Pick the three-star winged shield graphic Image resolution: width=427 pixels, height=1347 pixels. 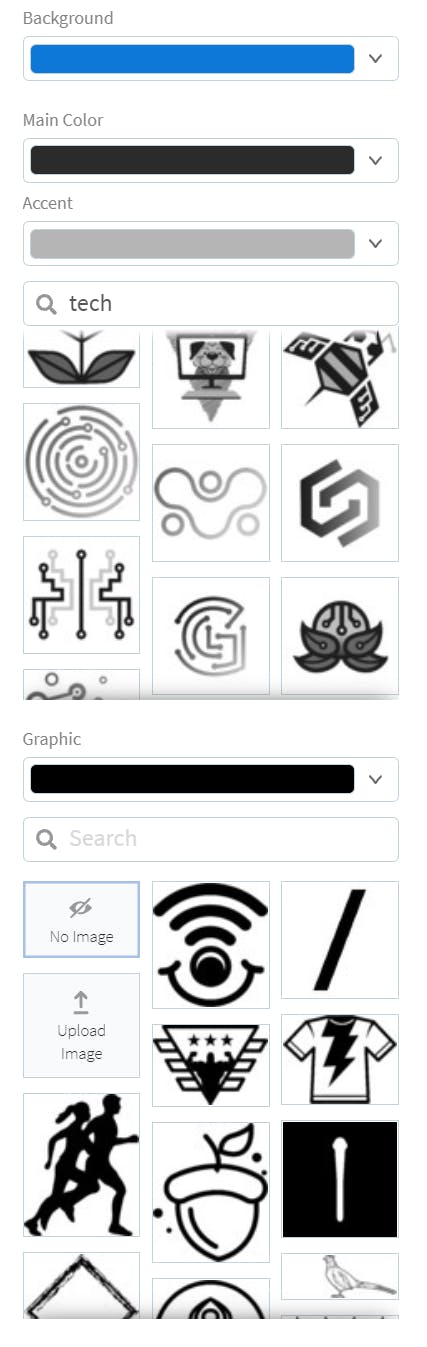[x=211, y=1065]
